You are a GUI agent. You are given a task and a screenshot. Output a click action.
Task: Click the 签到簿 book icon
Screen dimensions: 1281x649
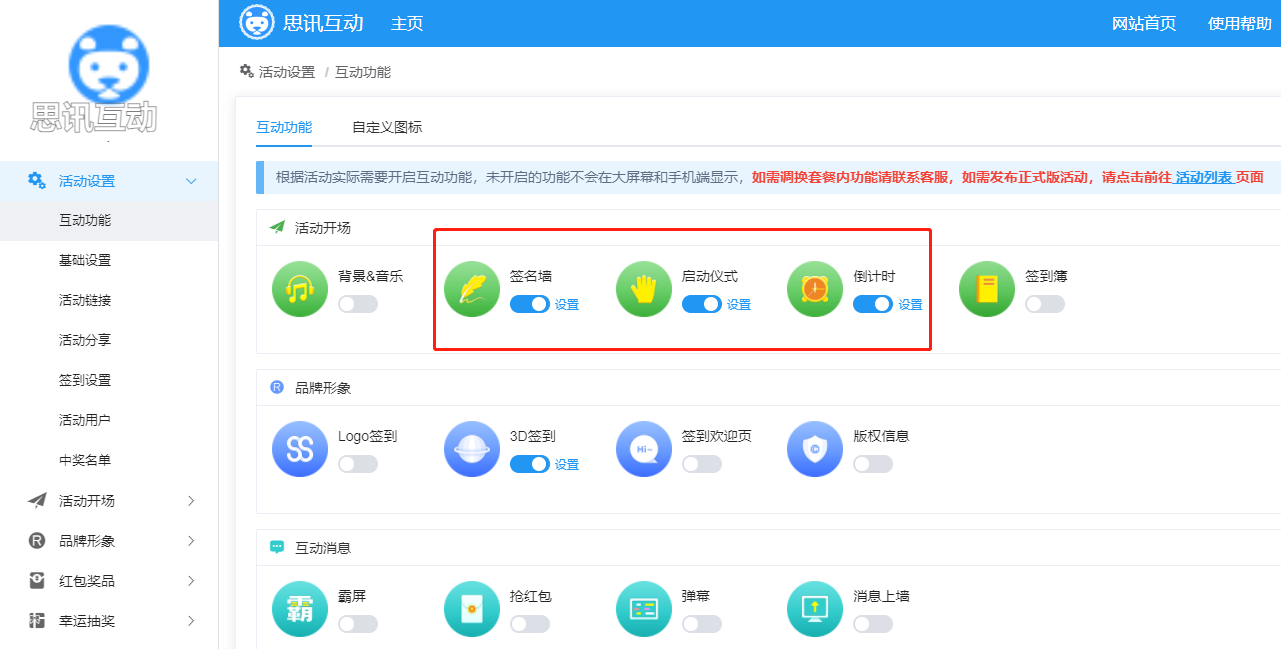tap(987, 289)
